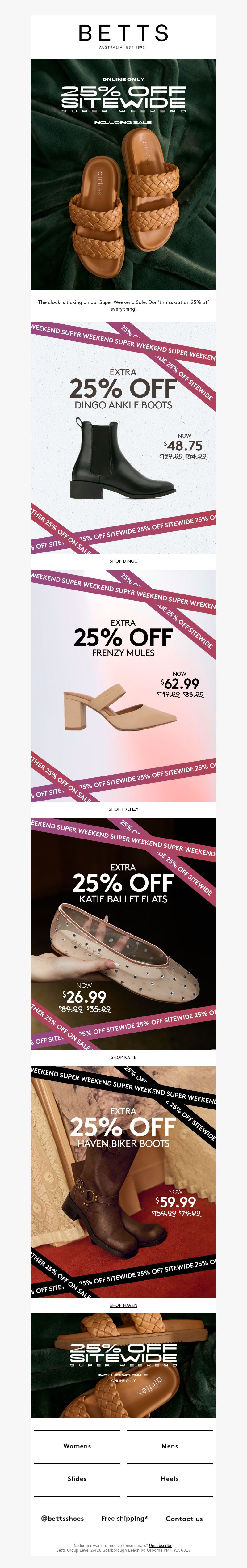Click the Haven biker boots promo image
This screenshot has width=247, height=1568.
click(124, 1182)
